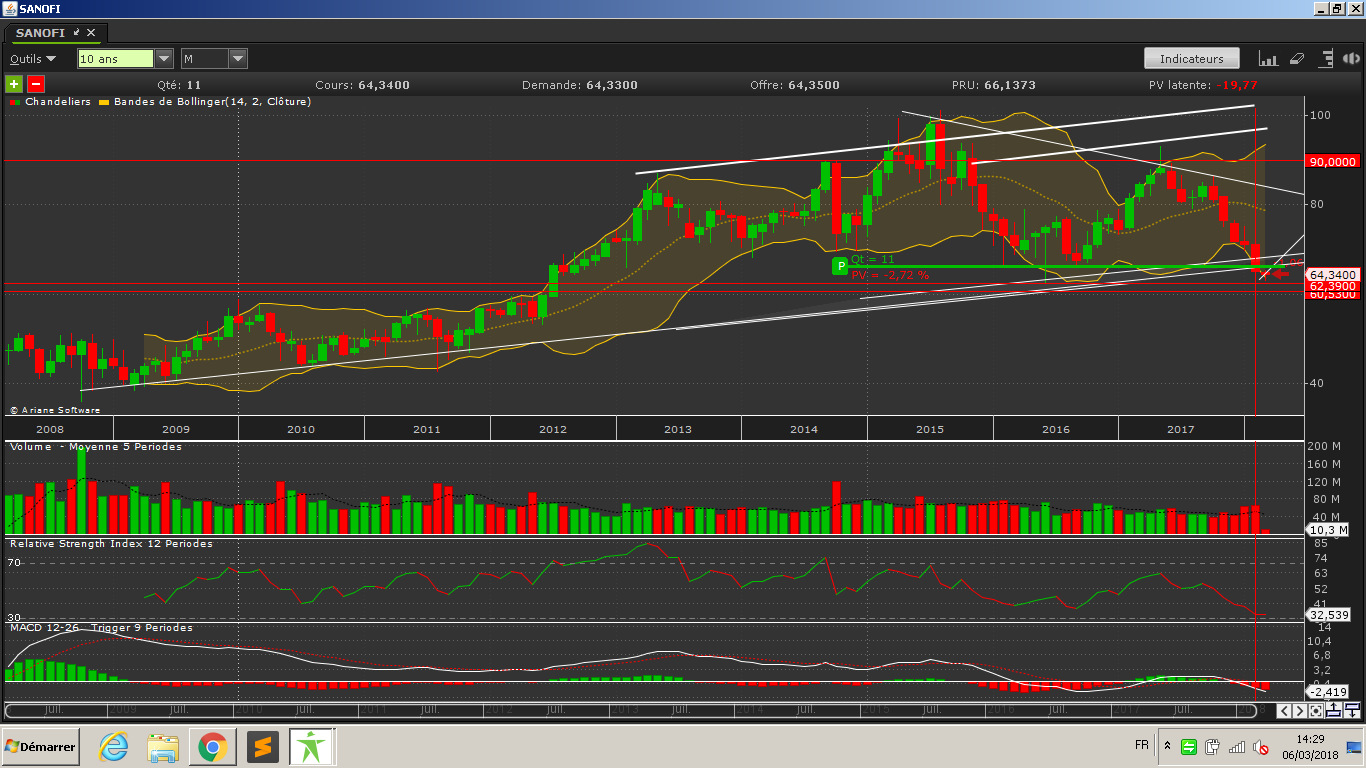Viewport: 1366px width, 768px height.
Task: Click the MACD 12-26 indicator label
Action: tap(101, 627)
